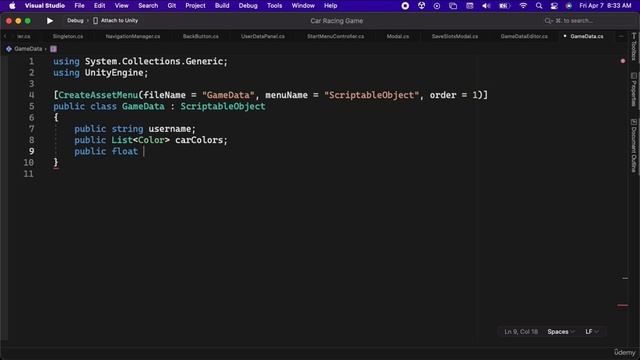640x360 pixels.
Task: Open the Debug menu
Action: click(248, 6)
